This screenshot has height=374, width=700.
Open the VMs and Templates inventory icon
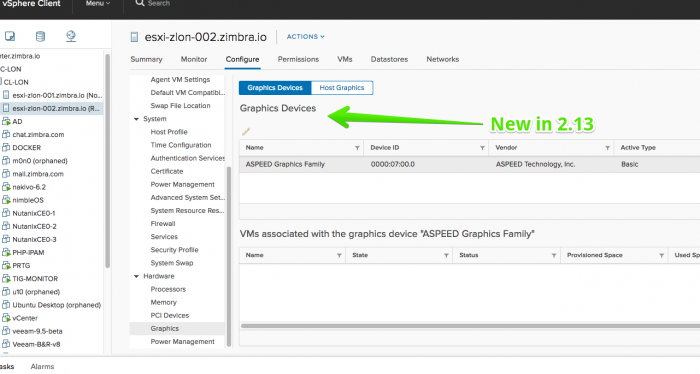point(10,36)
